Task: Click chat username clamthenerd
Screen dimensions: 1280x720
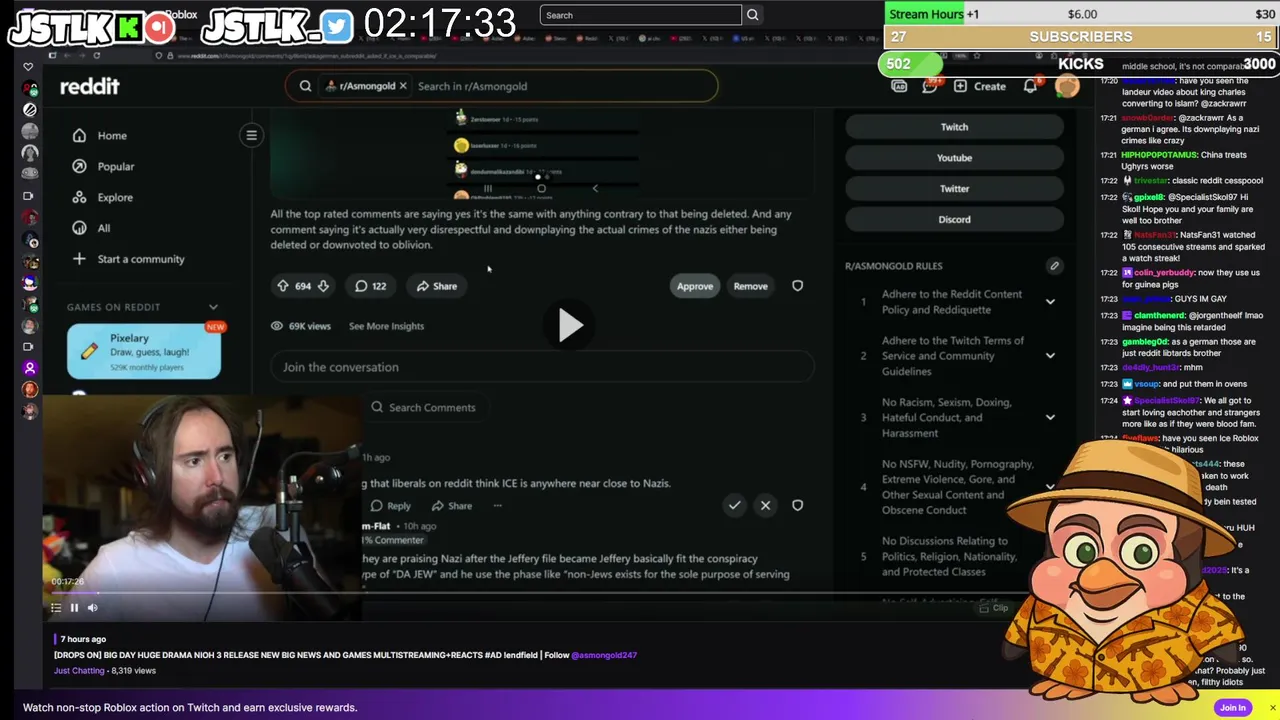Action: (x=1159, y=315)
